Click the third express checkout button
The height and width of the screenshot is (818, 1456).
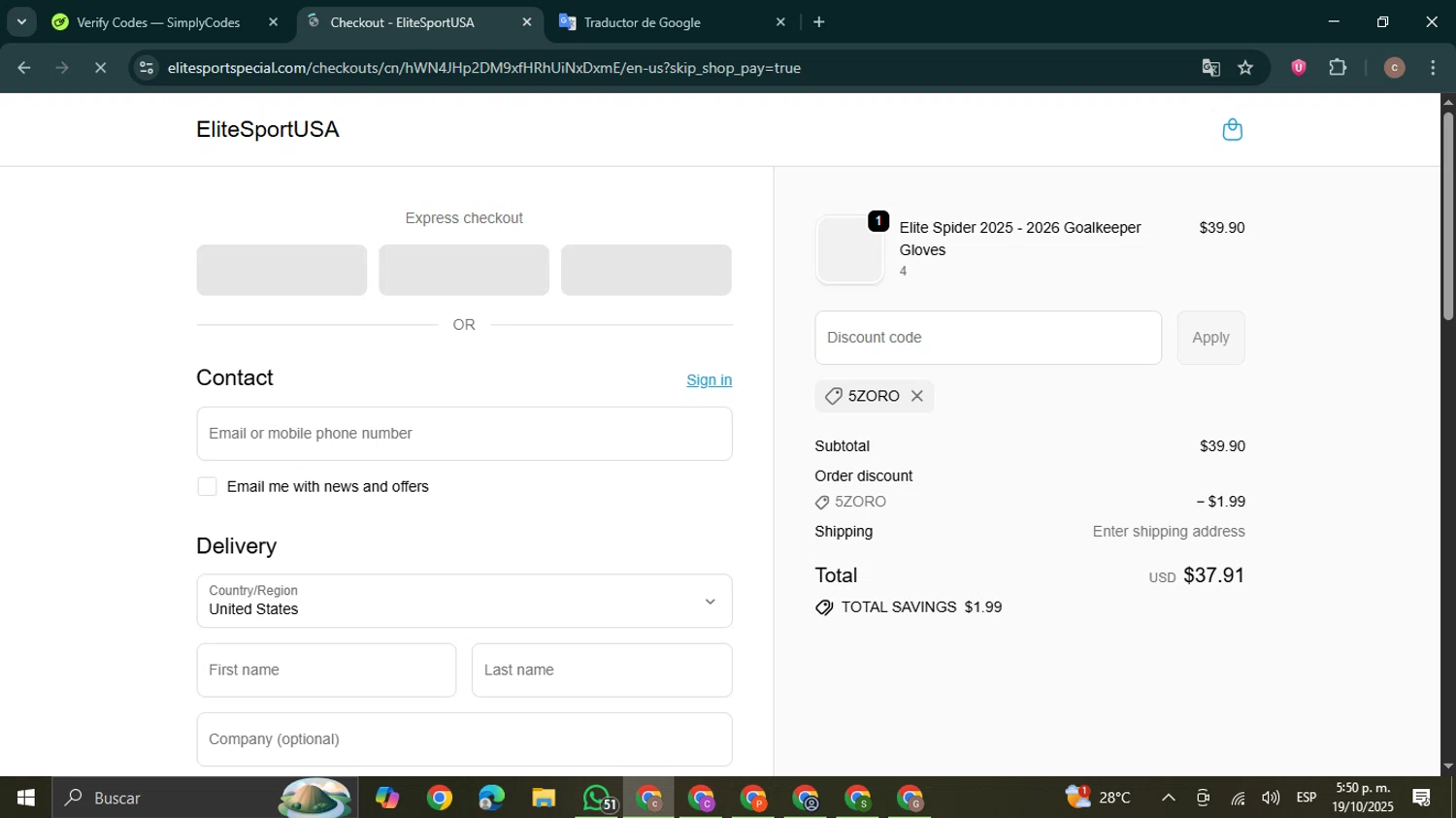point(646,270)
